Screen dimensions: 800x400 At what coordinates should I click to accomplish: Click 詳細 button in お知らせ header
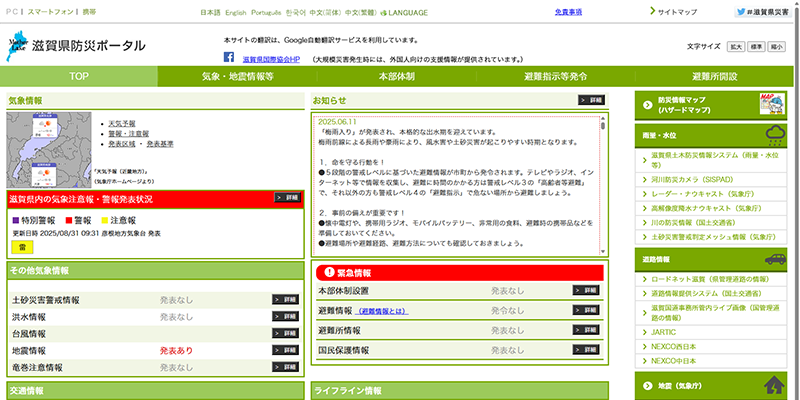point(591,101)
